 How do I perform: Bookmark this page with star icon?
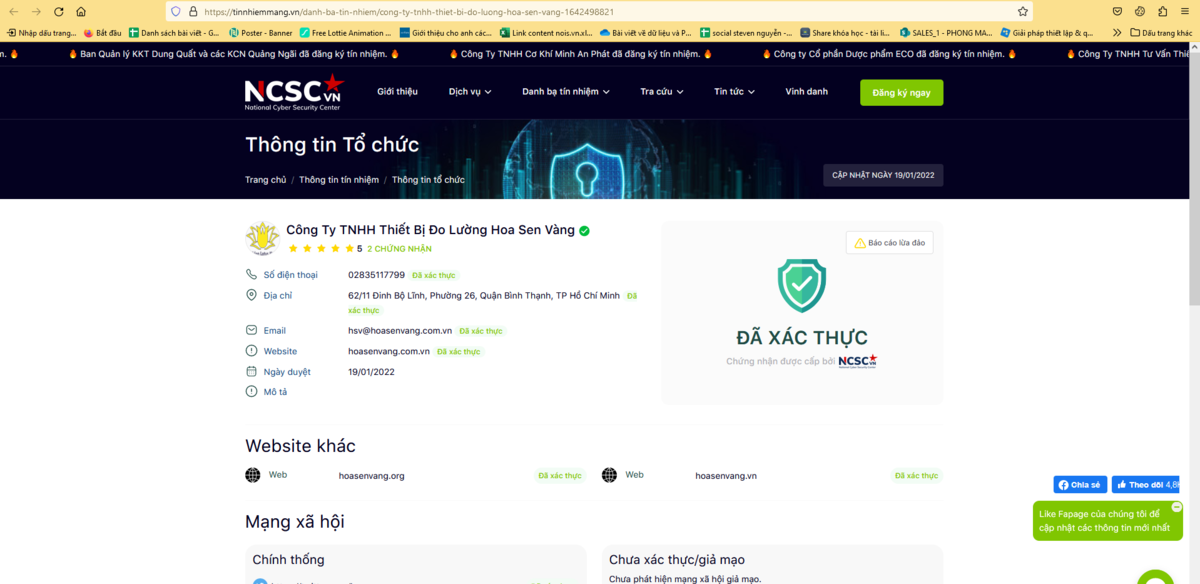click(1022, 12)
